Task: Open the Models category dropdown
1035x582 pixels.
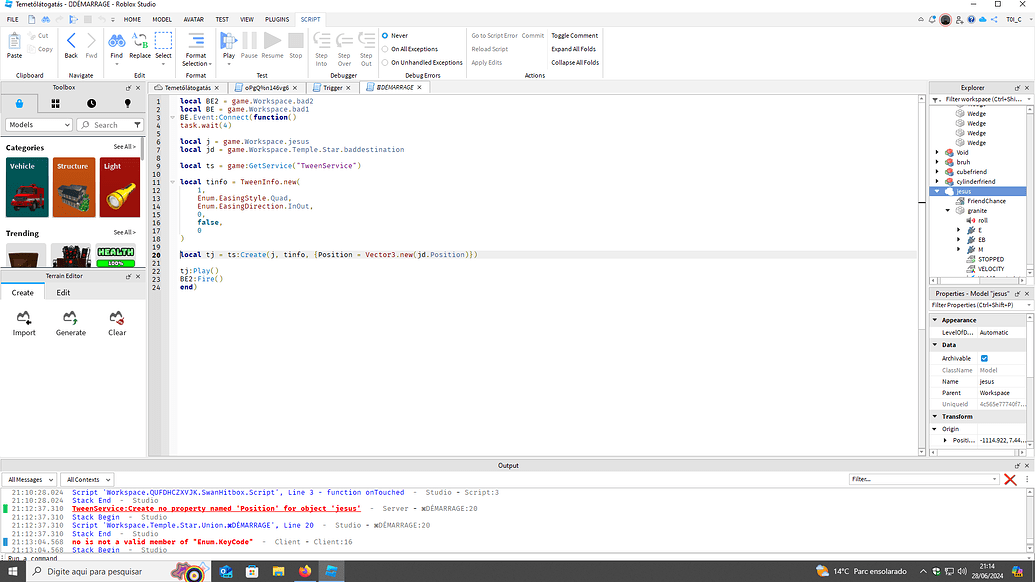Action: [x=39, y=125]
